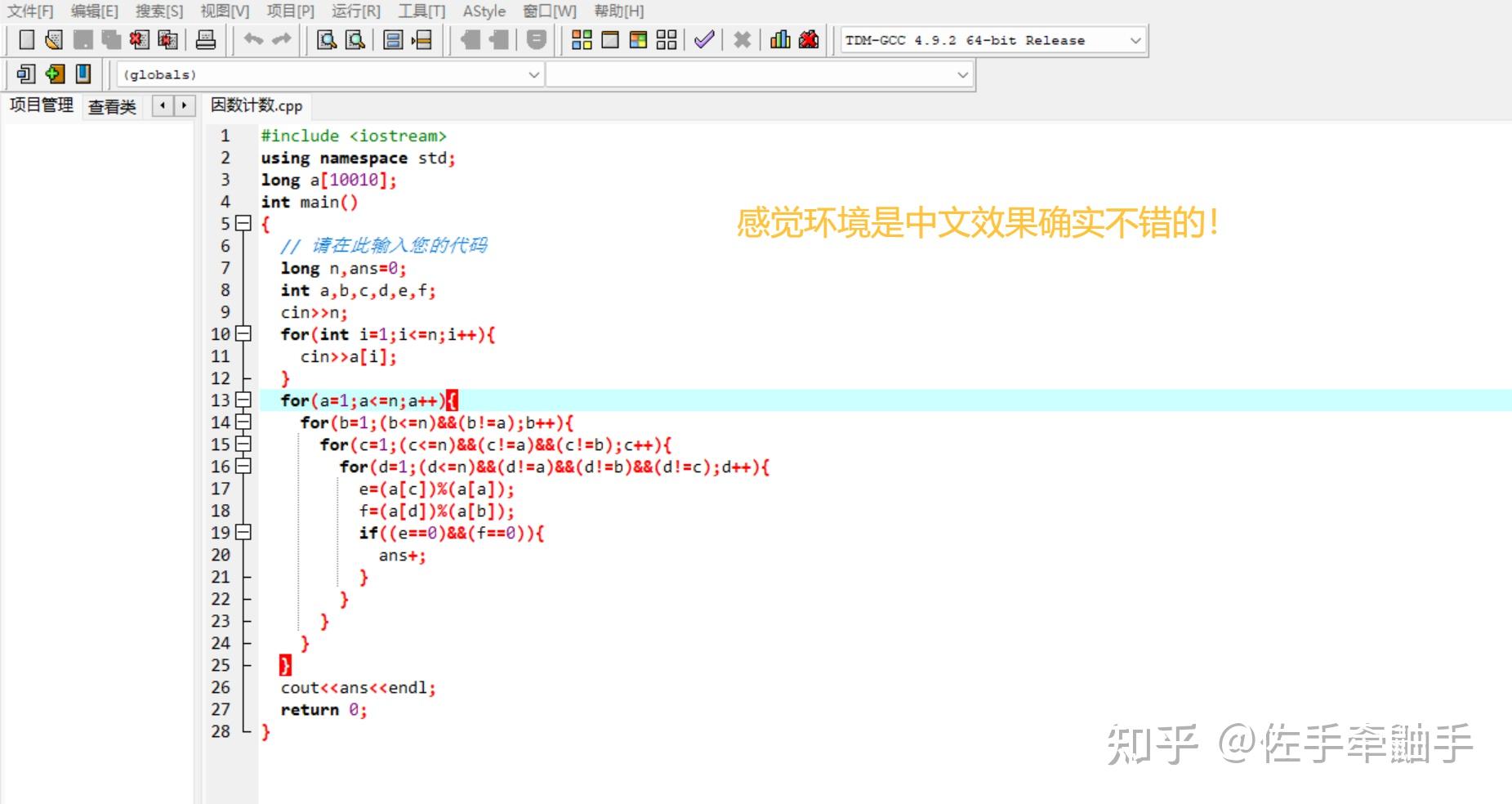Collapse the code fold at line 10
Viewport: 1512px width, 804px height.
(x=241, y=333)
